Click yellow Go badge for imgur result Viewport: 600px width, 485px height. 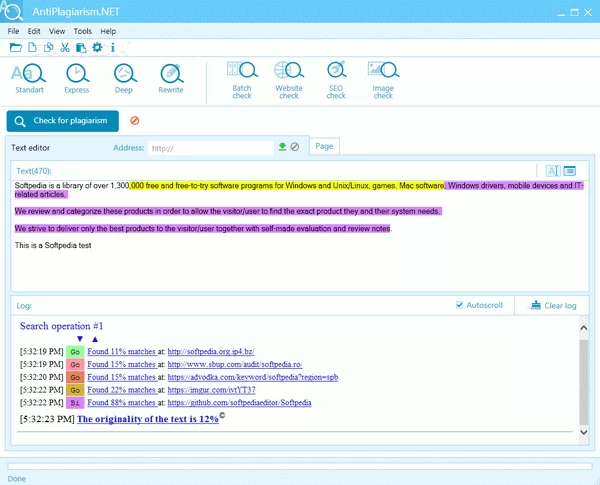click(75, 390)
